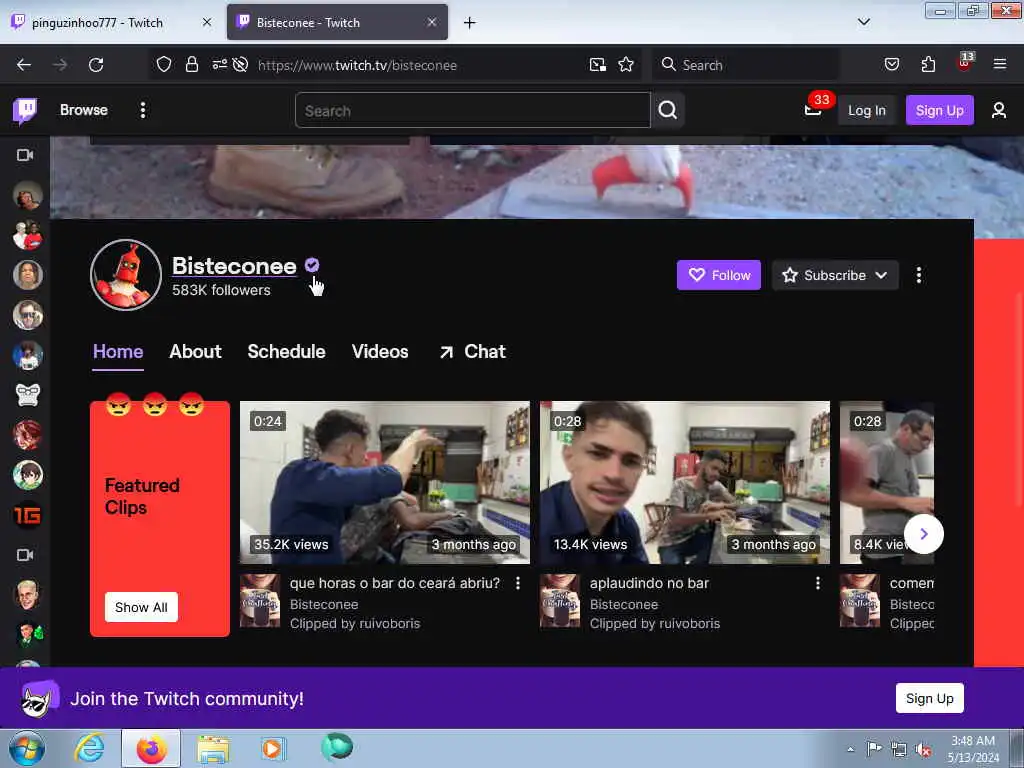Switch to the About tab
The image size is (1024, 768).
tap(195, 351)
